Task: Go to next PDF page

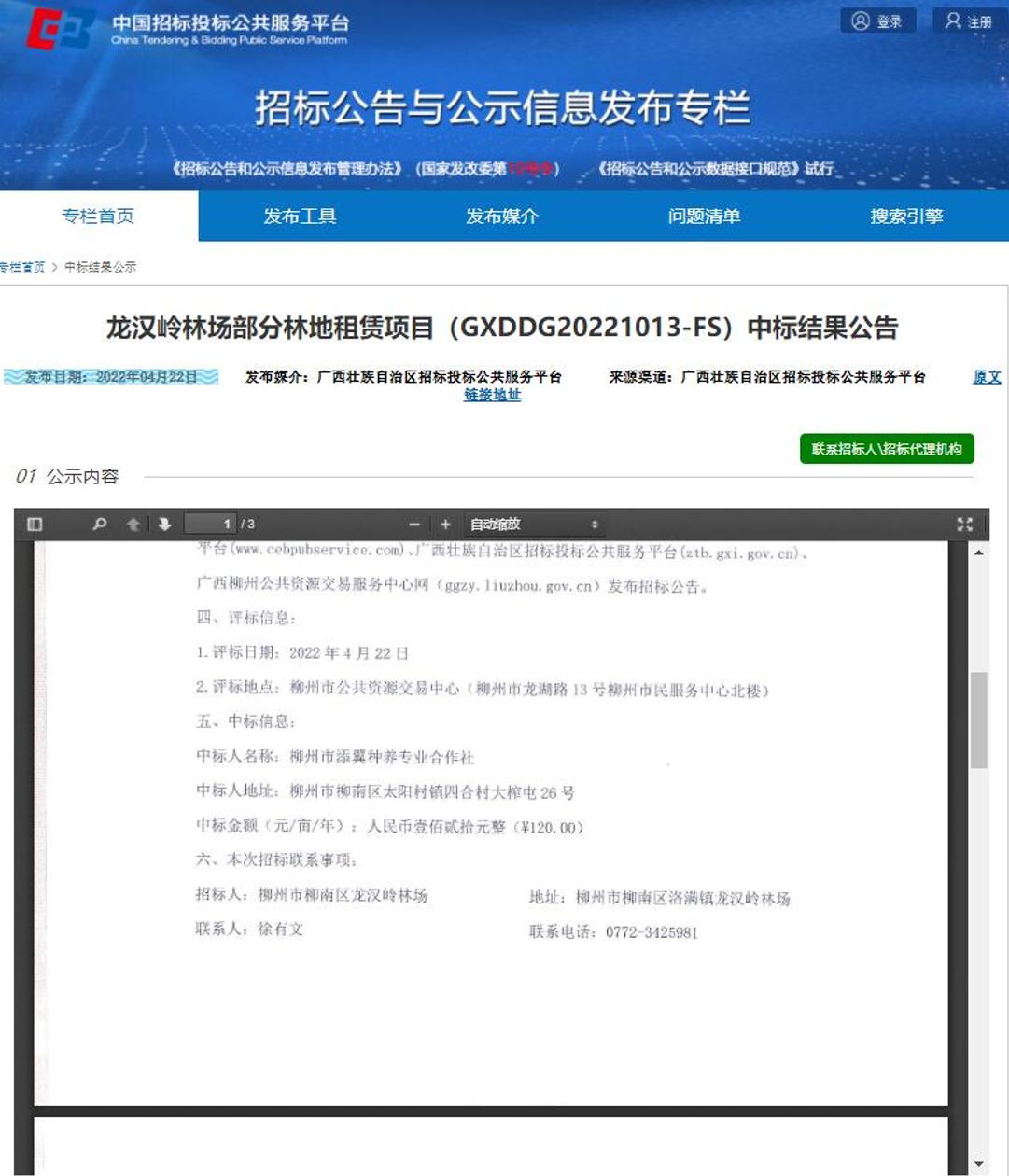Action: pos(164,525)
